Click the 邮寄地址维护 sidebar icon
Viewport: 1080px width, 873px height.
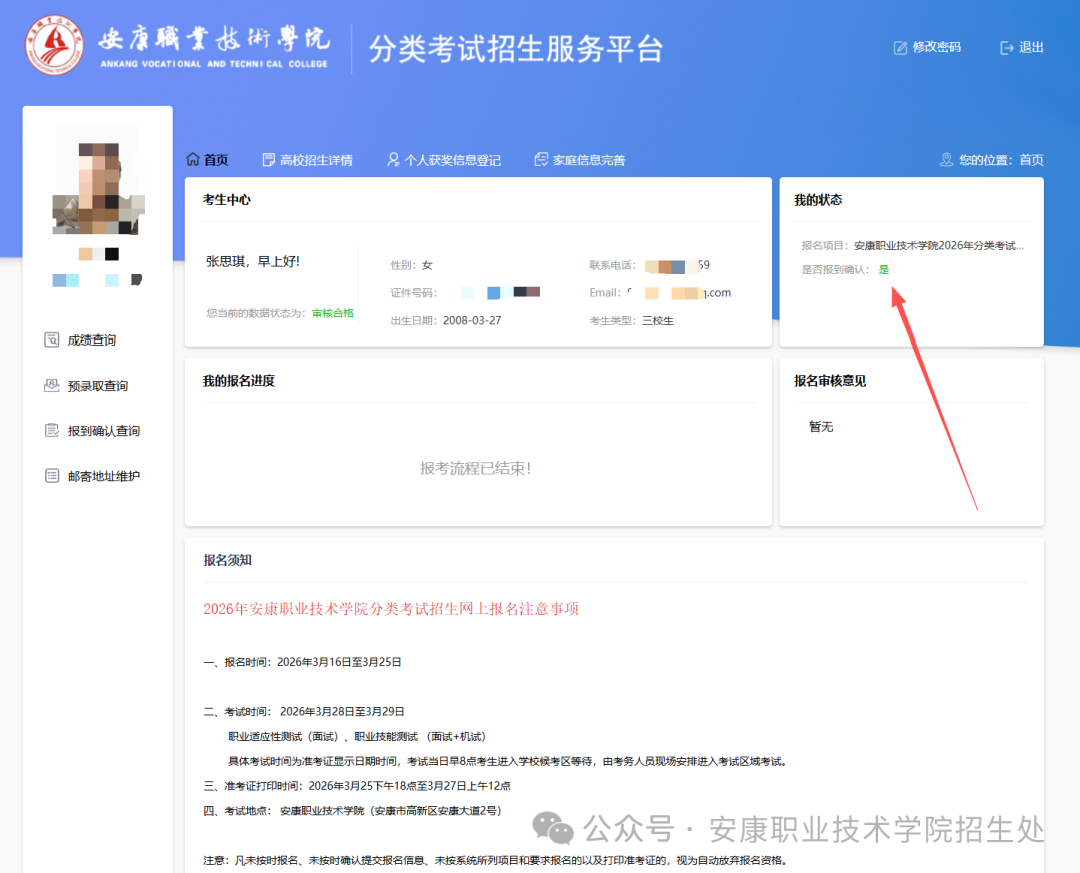[x=52, y=476]
